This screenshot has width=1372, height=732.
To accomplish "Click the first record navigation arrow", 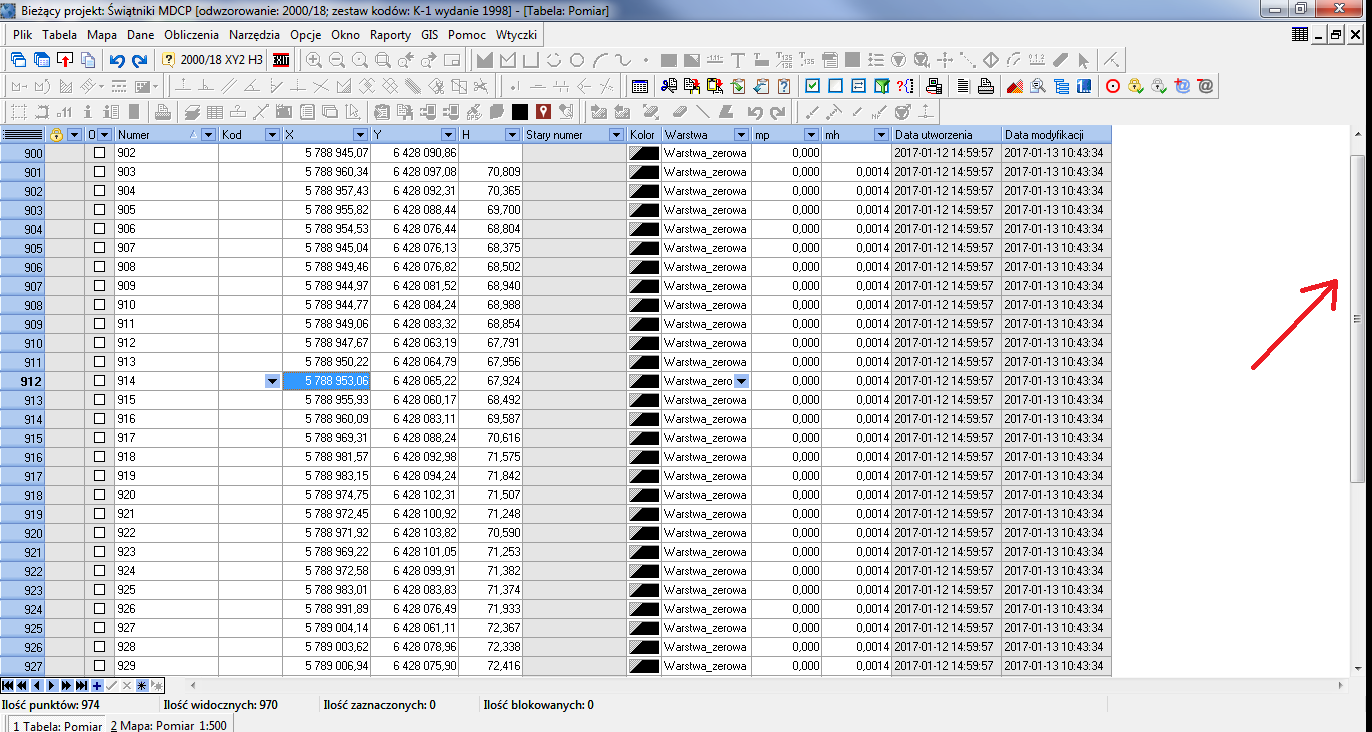I will click(x=8, y=685).
